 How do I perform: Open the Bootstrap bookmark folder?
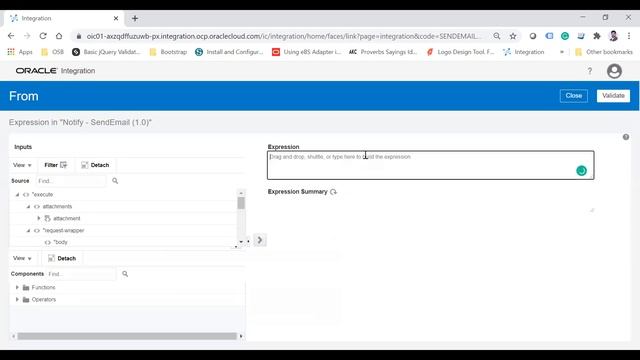[168, 52]
